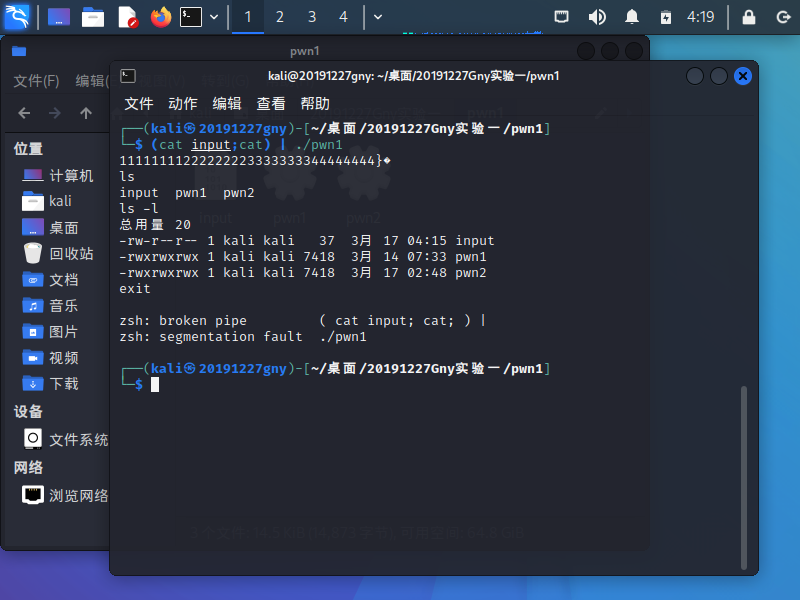Open the terminal 查看 menu
The image size is (800, 600).
270,104
